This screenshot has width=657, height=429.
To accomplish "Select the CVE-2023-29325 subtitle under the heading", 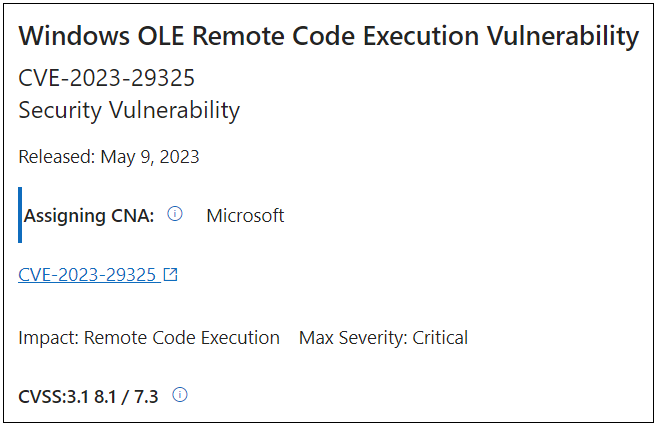I will [x=106, y=78].
